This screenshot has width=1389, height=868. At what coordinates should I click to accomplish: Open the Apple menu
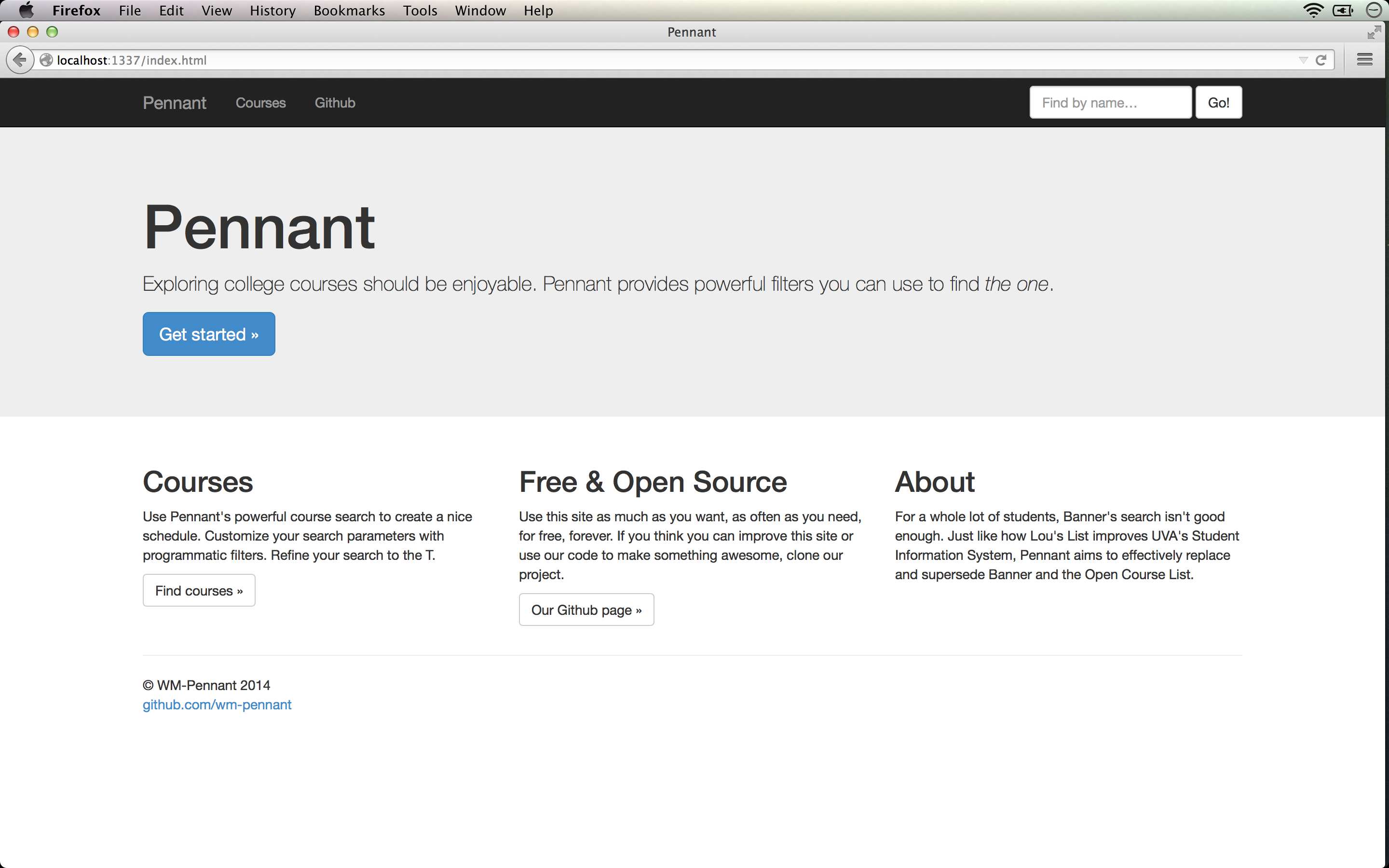26,10
